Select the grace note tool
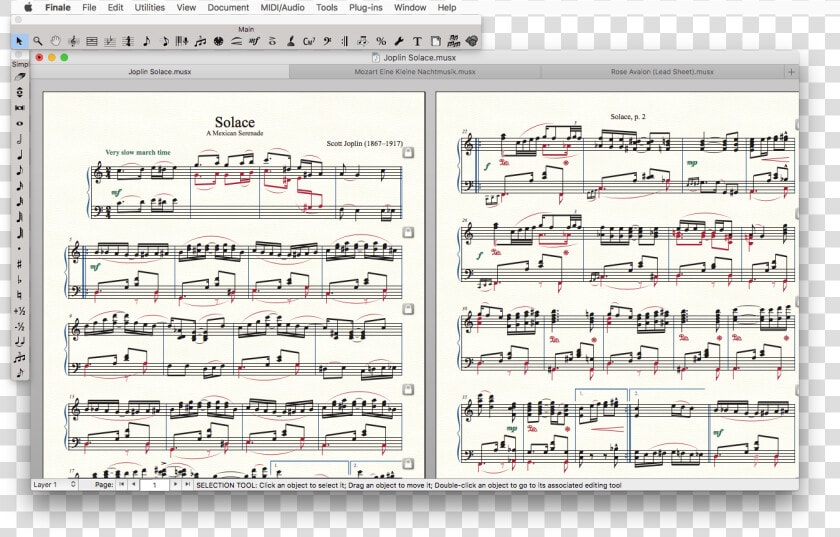 (x=20, y=372)
